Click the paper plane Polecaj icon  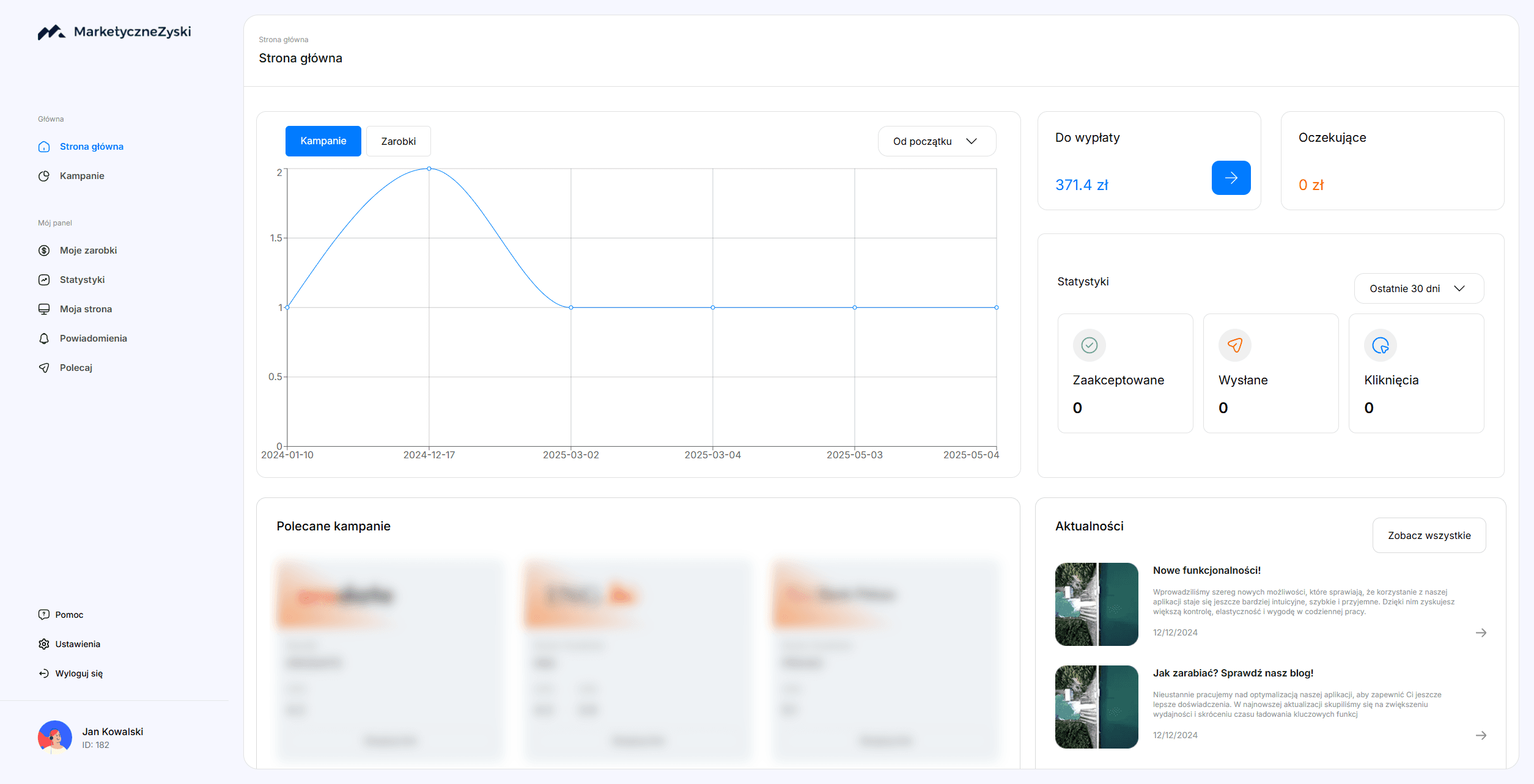pos(44,368)
